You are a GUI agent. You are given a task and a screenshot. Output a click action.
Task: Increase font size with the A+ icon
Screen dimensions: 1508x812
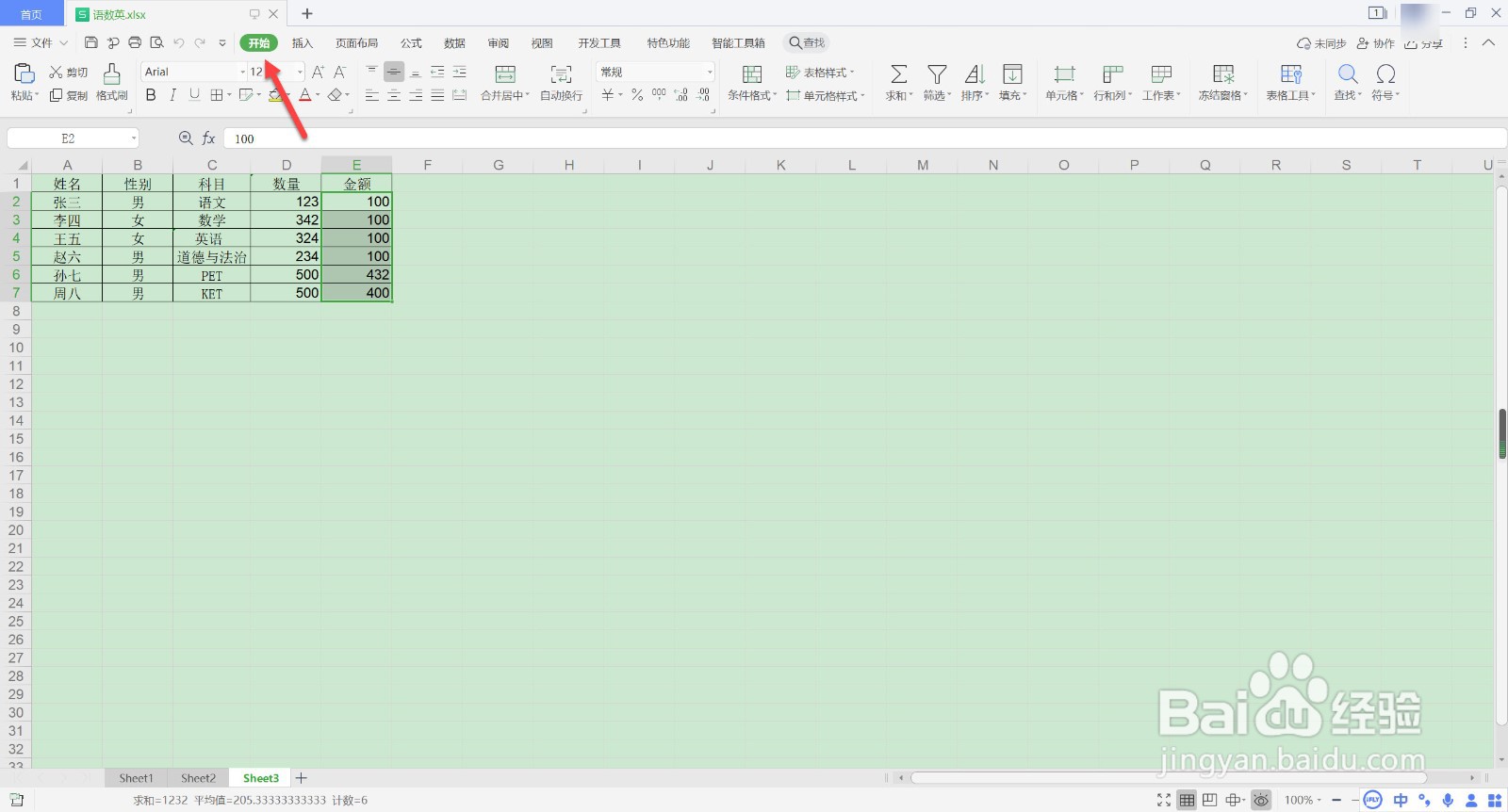pyautogui.click(x=318, y=72)
